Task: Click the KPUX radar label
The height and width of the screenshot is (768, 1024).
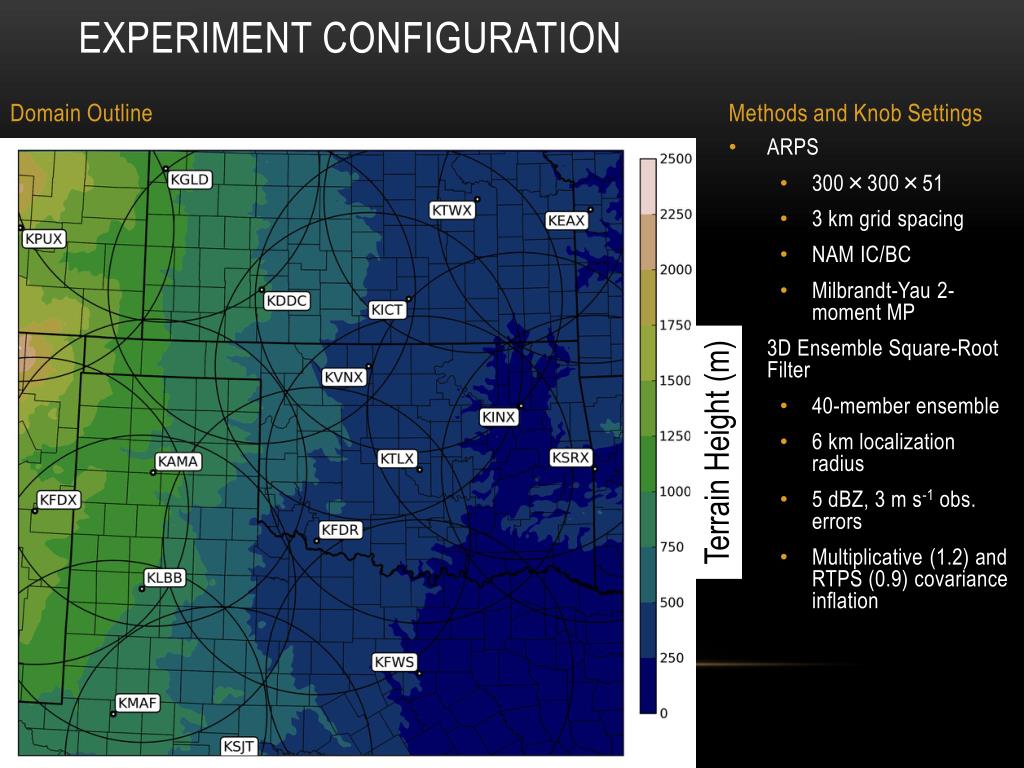Action: (x=44, y=239)
